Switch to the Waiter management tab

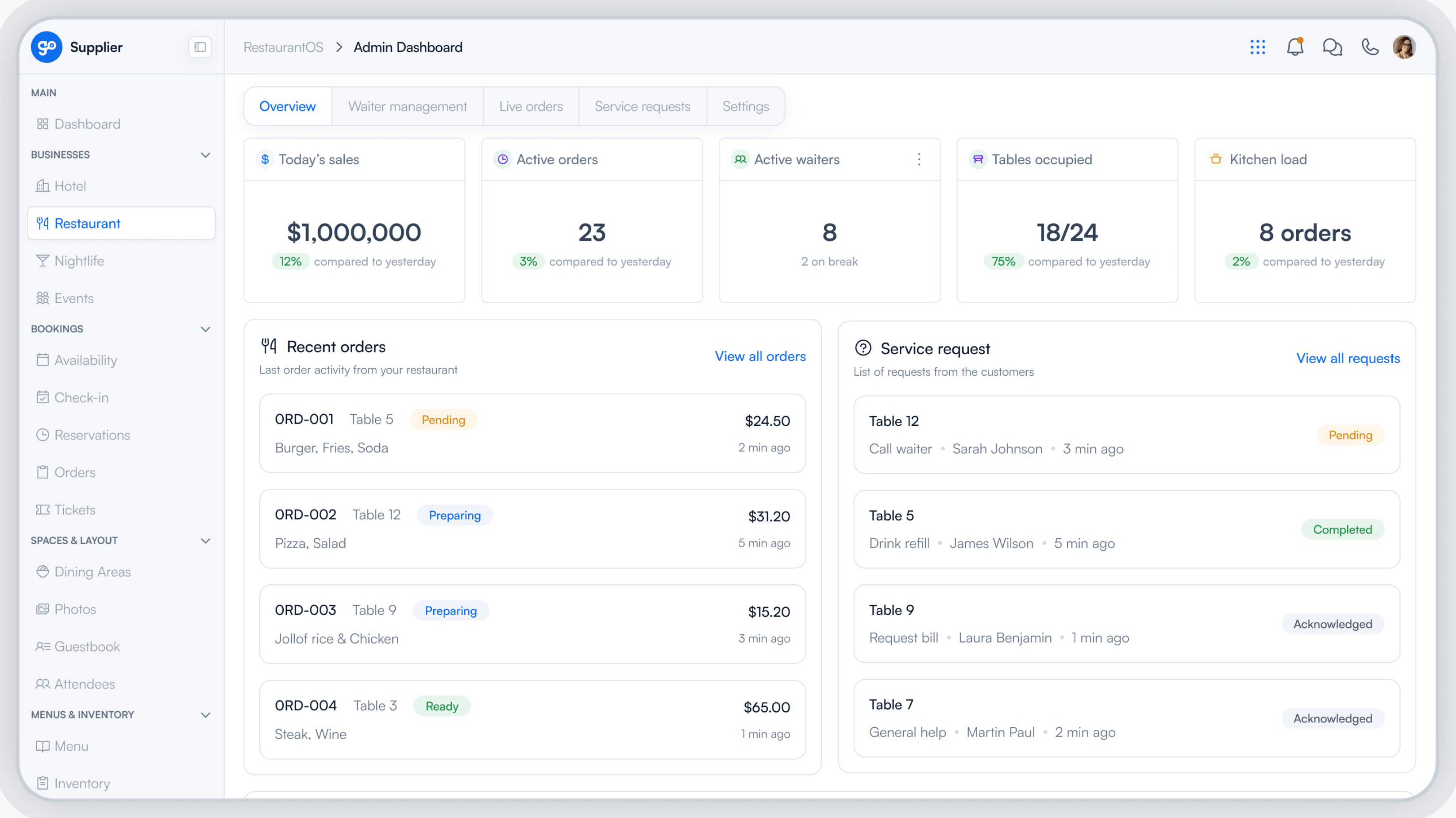tap(408, 106)
